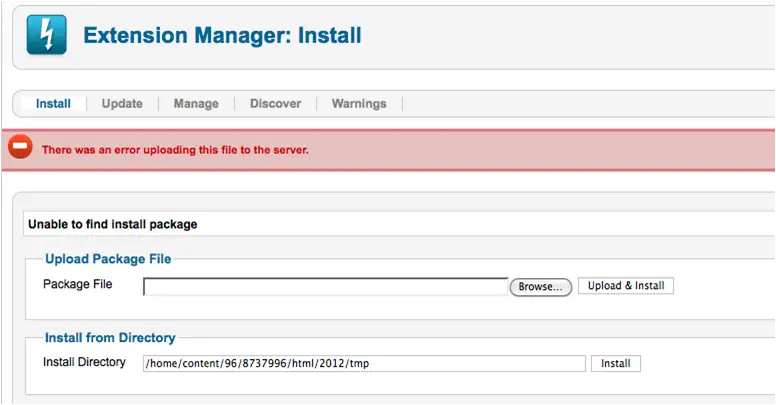Click the red error stop icon
Screen dimensions: 776x405
pos(20,147)
